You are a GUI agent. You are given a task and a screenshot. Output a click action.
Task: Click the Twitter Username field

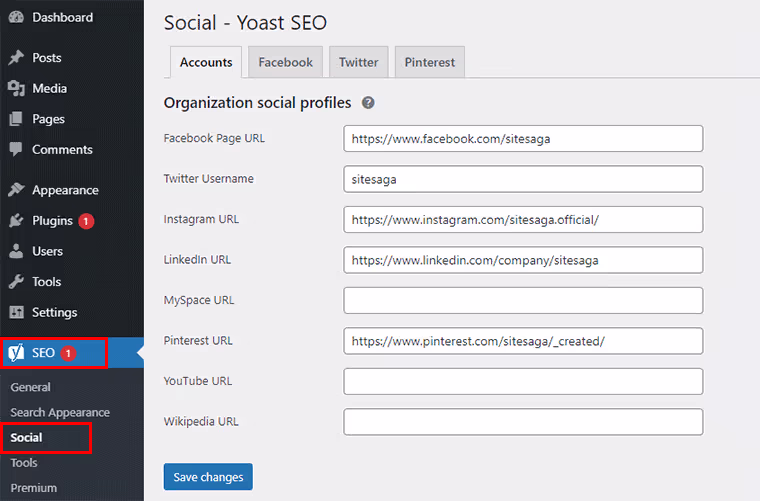pos(523,179)
